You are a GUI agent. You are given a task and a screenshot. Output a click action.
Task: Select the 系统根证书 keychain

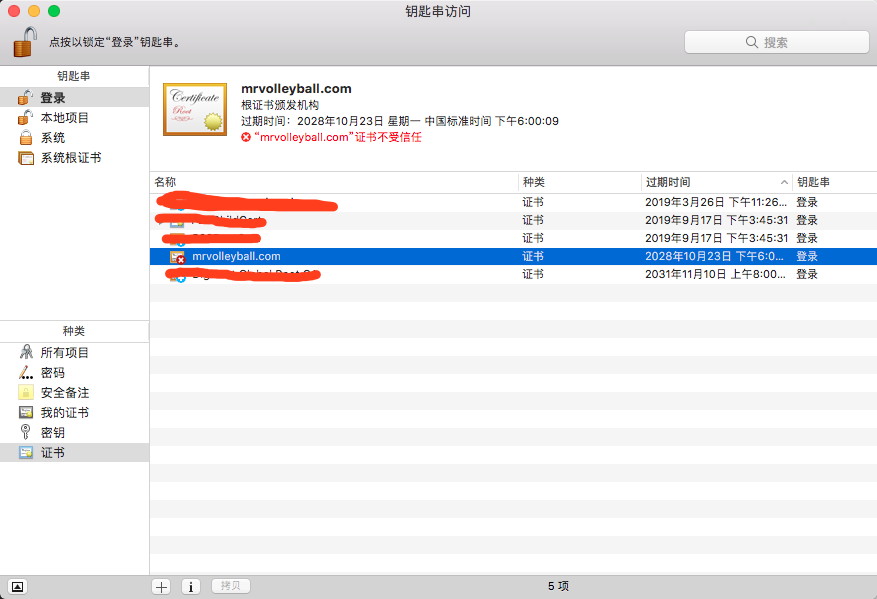[74, 158]
